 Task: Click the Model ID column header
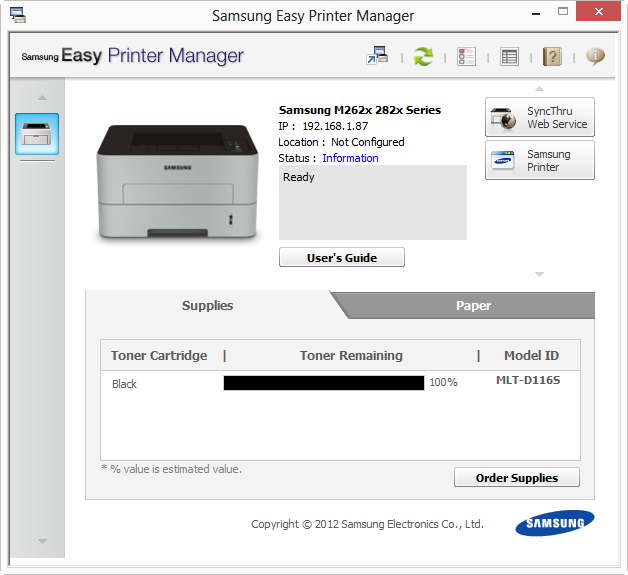[x=531, y=356]
